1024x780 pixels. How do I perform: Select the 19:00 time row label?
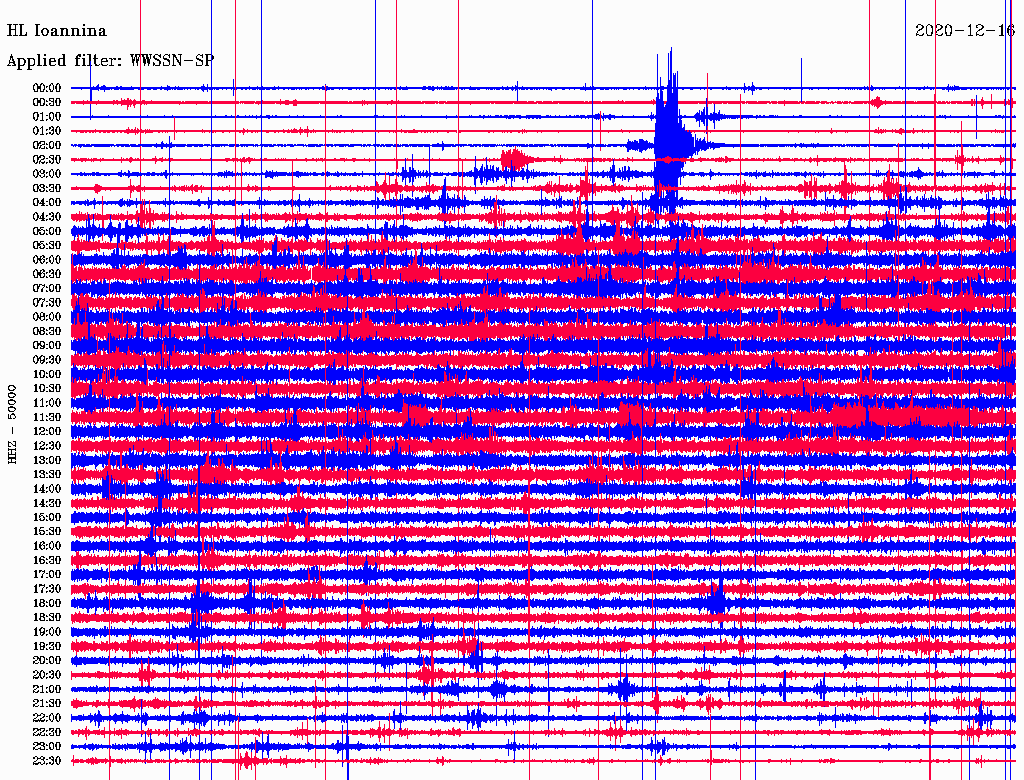click(47, 632)
